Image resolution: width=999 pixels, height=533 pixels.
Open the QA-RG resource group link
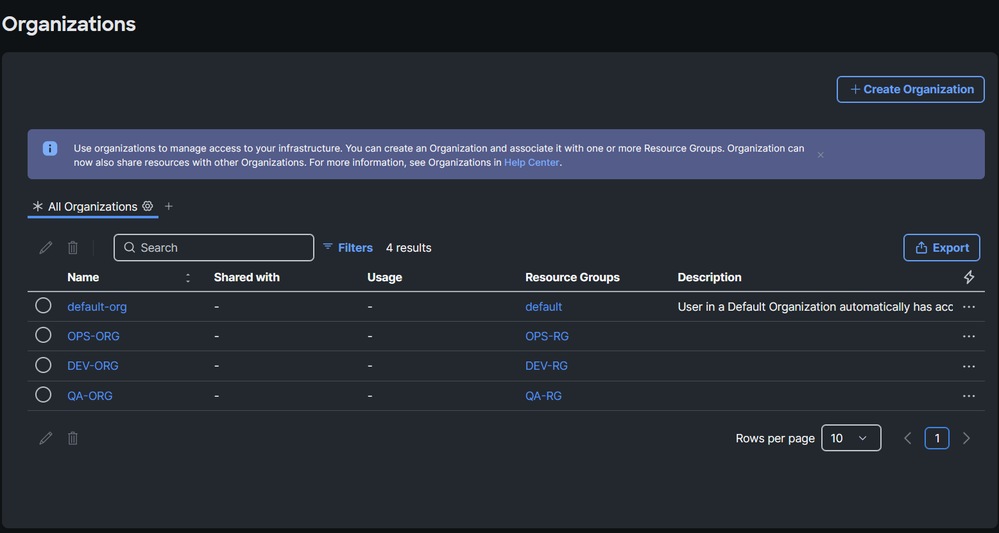pyautogui.click(x=543, y=396)
